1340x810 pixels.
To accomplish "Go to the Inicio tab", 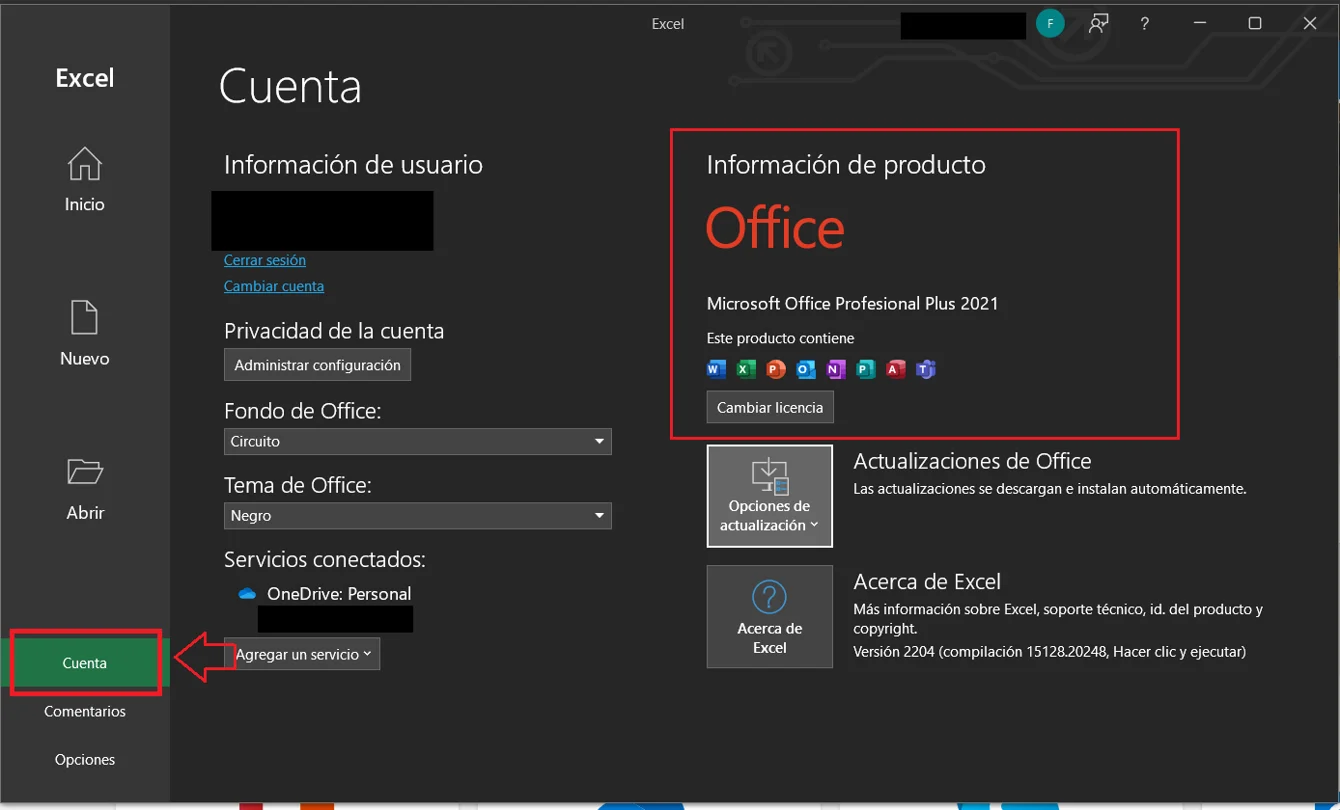I will [85, 180].
